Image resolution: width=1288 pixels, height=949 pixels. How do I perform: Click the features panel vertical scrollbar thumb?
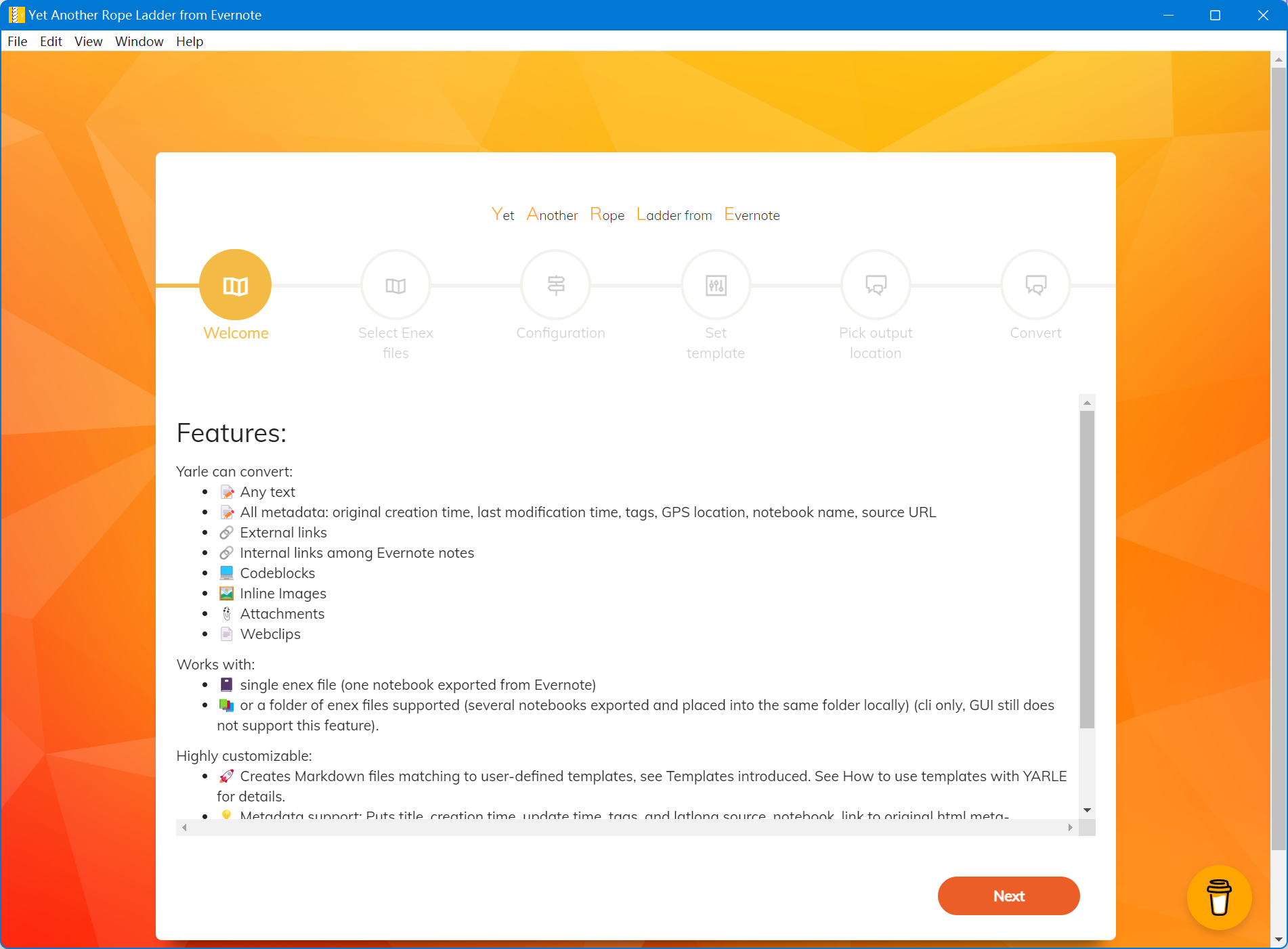pos(1087,569)
